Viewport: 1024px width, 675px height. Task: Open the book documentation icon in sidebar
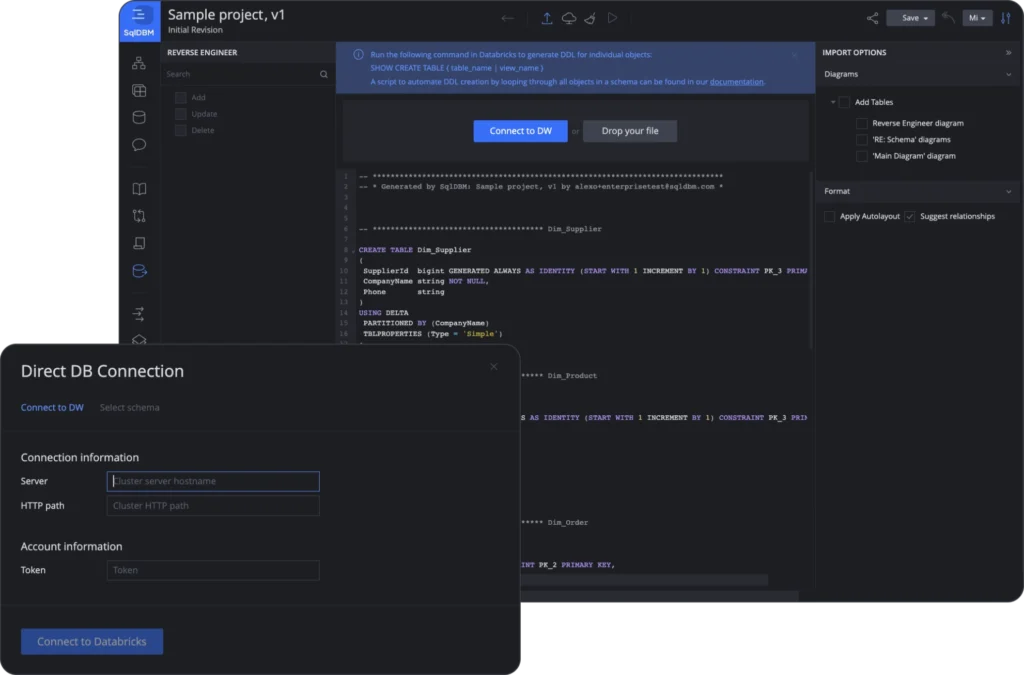coord(139,189)
